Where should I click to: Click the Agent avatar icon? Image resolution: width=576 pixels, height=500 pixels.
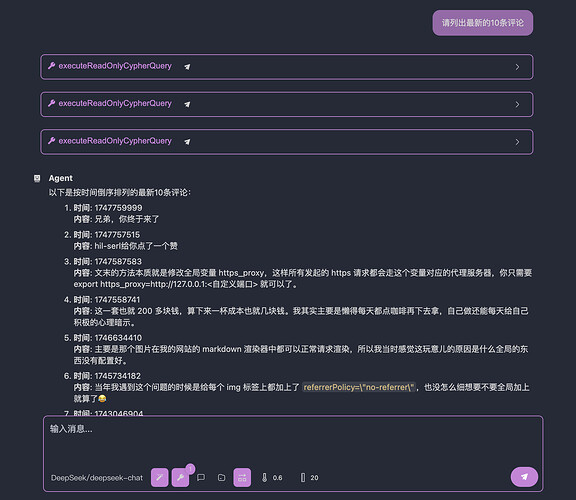click(x=37, y=179)
